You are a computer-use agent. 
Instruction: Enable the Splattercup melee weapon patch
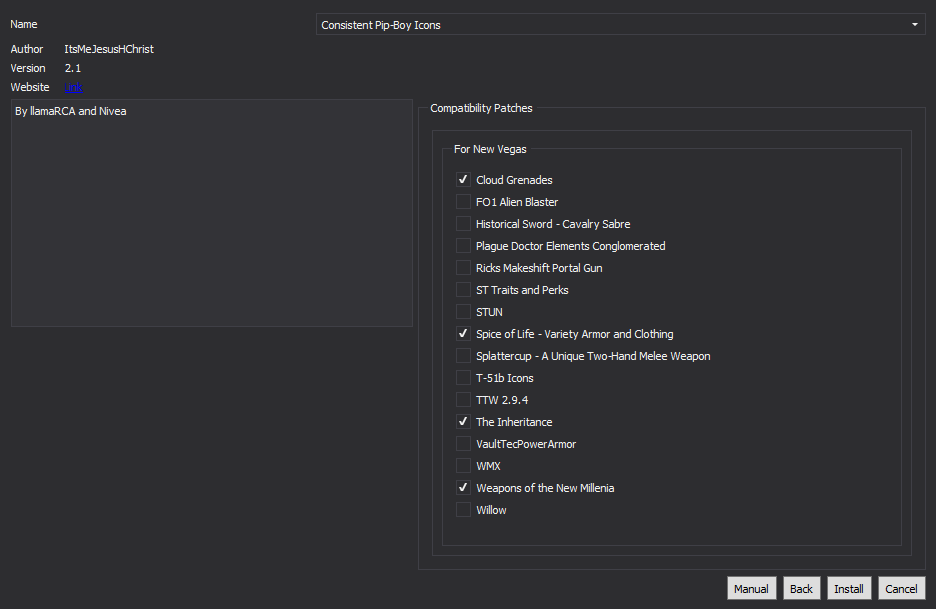coord(463,356)
